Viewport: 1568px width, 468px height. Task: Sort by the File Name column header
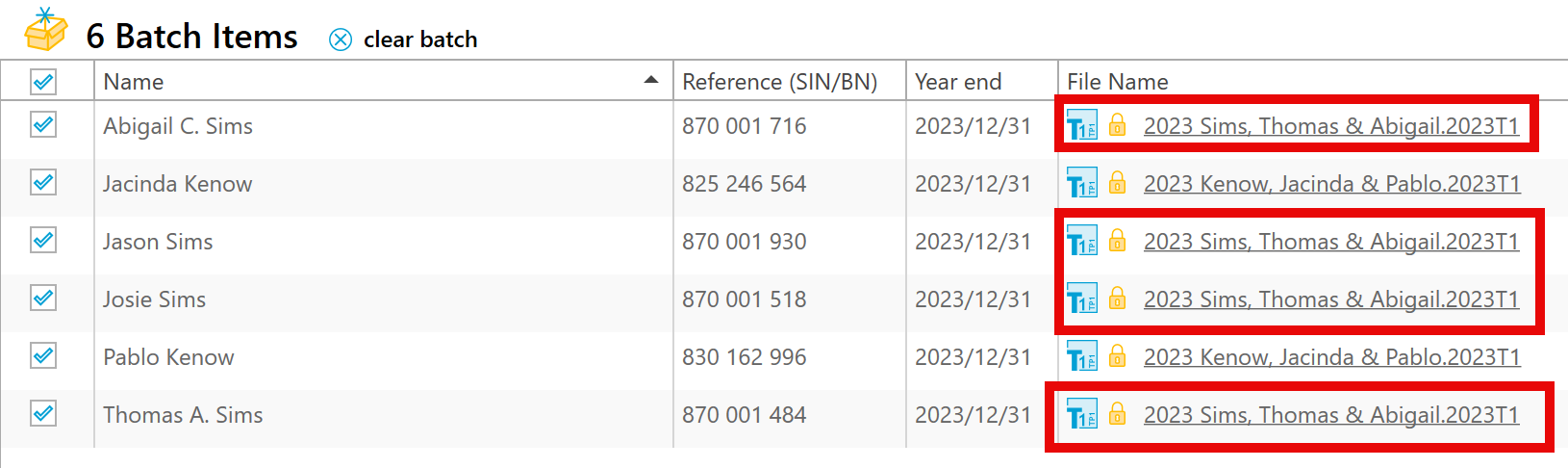click(x=1118, y=82)
